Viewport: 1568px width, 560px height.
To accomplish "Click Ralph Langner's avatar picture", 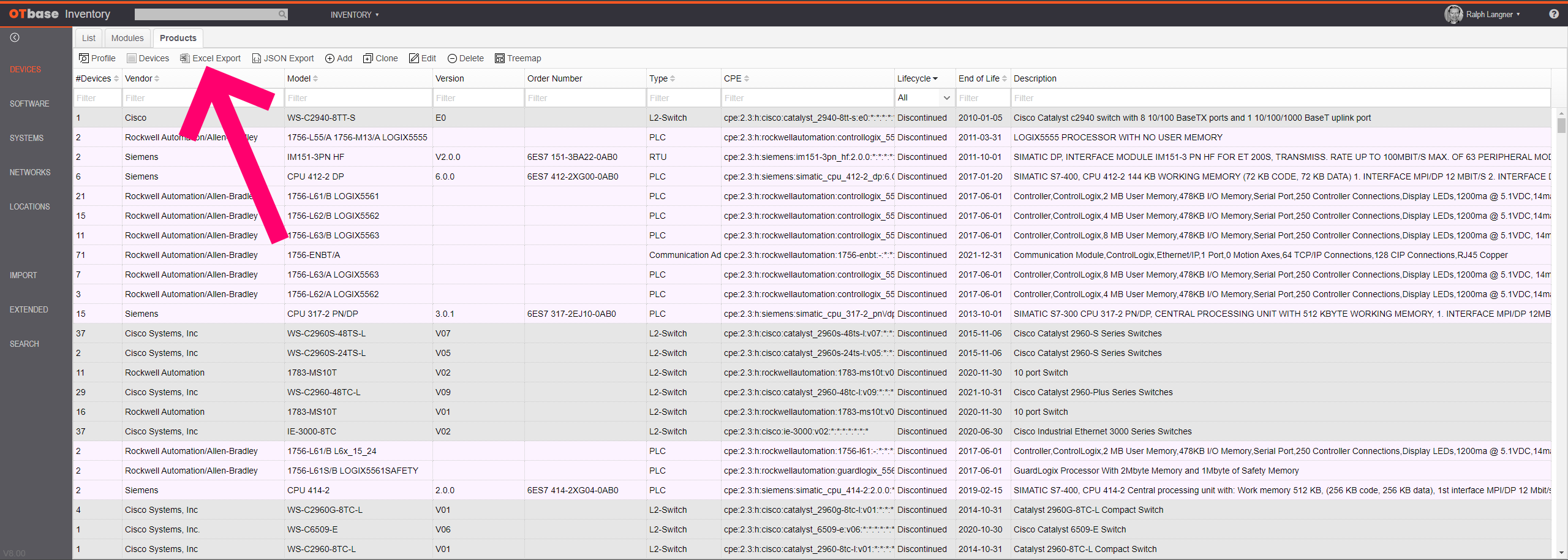I will coord(1453,14).
